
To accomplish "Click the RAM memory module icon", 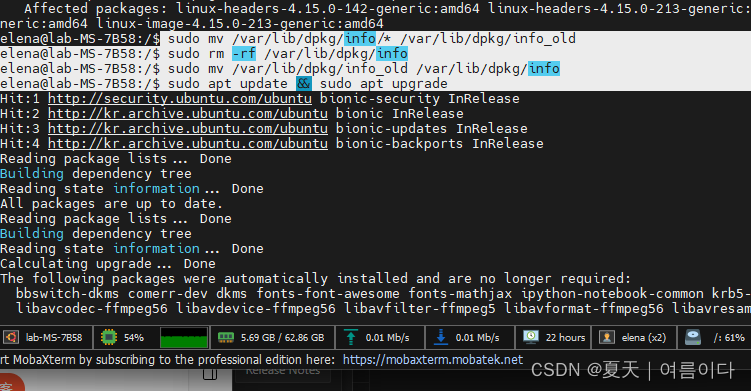I will coord(226,338).
